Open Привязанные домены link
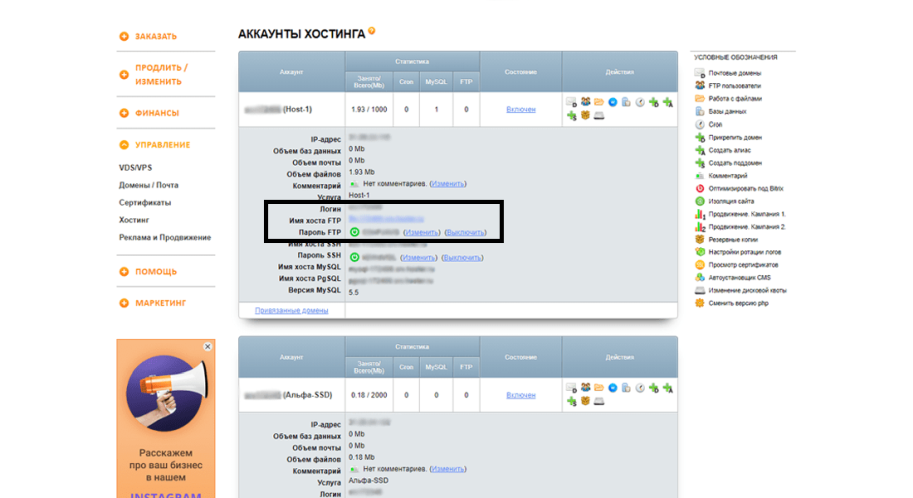 pyautogui.click(x=291, y=310)
